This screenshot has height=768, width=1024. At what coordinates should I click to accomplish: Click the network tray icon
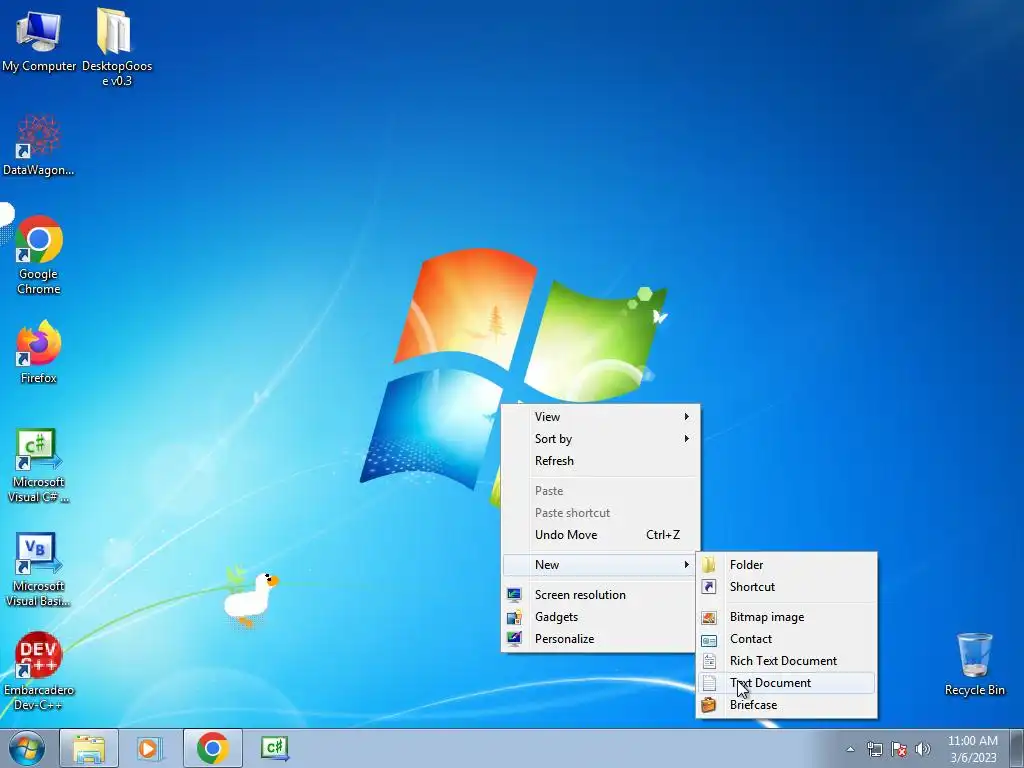[x=874, y=749]
